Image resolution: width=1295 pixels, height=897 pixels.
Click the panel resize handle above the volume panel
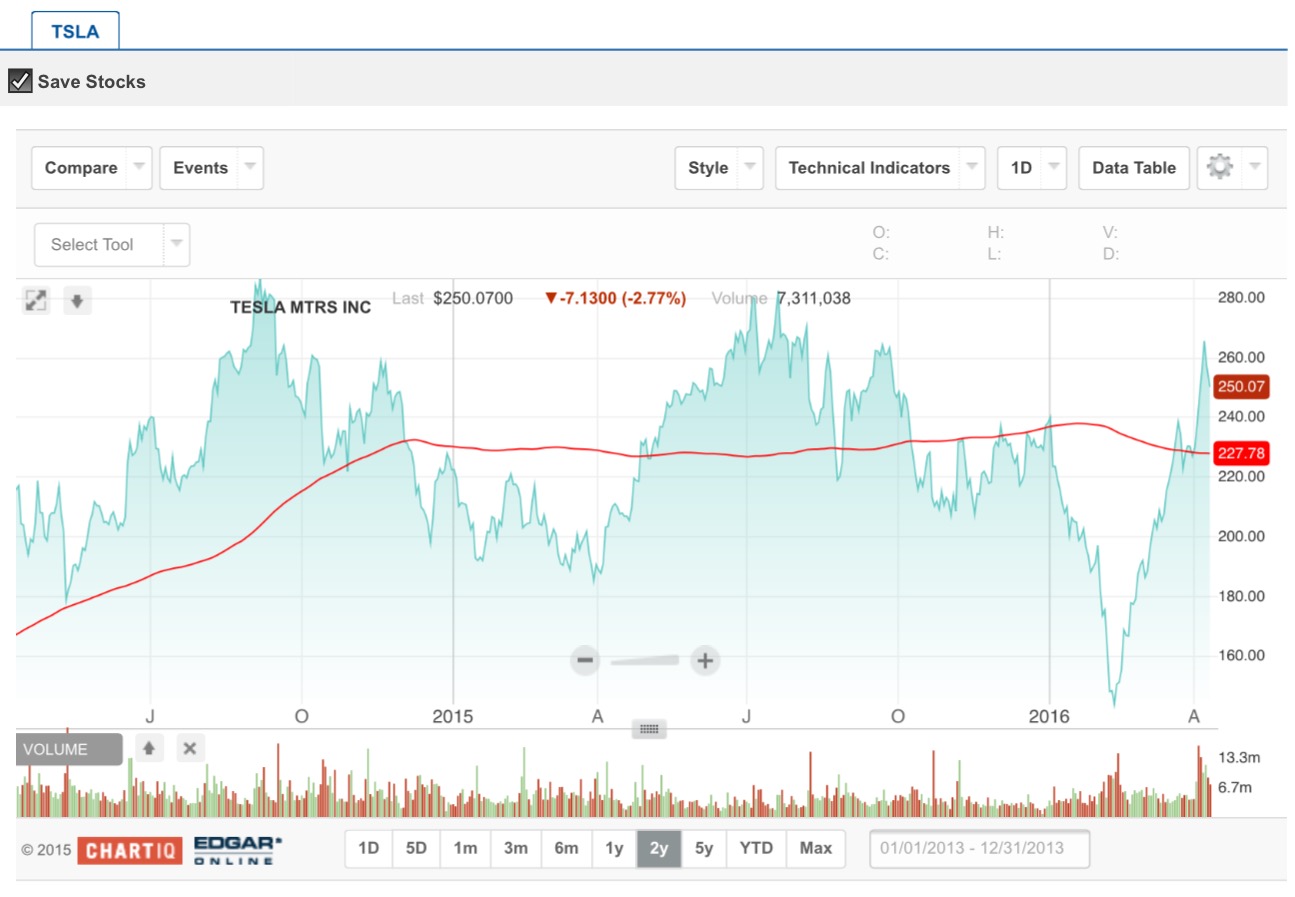(x=648, y=729)
